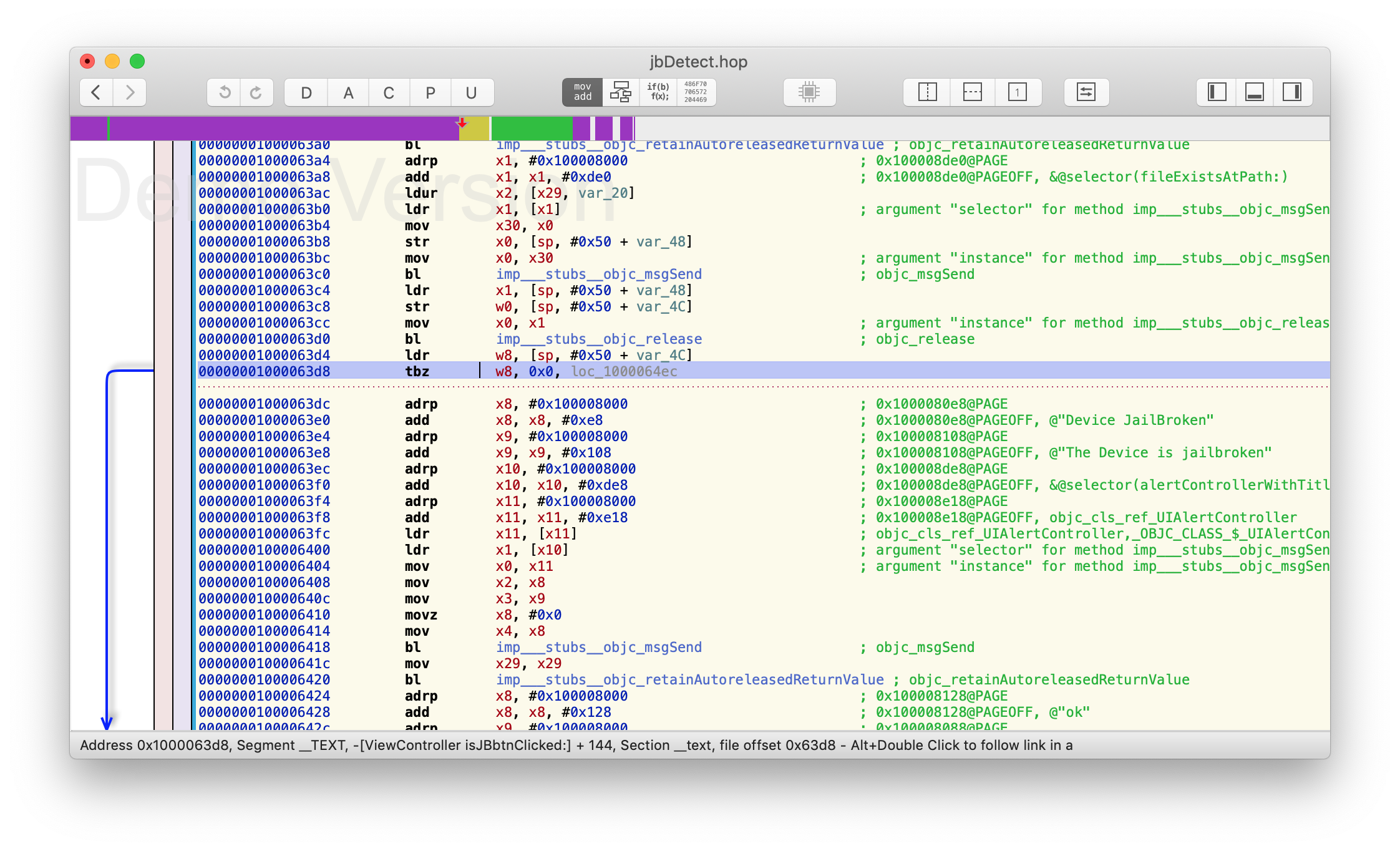Switch to control flow graph view
Image resolution: width=1400 pixels, height=851 pixels.
coord(620,92)
